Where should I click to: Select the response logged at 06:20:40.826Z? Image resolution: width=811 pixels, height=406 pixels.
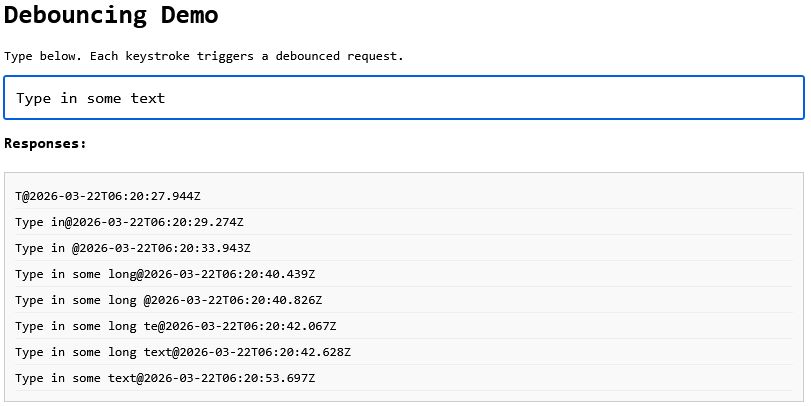[169, 300]
